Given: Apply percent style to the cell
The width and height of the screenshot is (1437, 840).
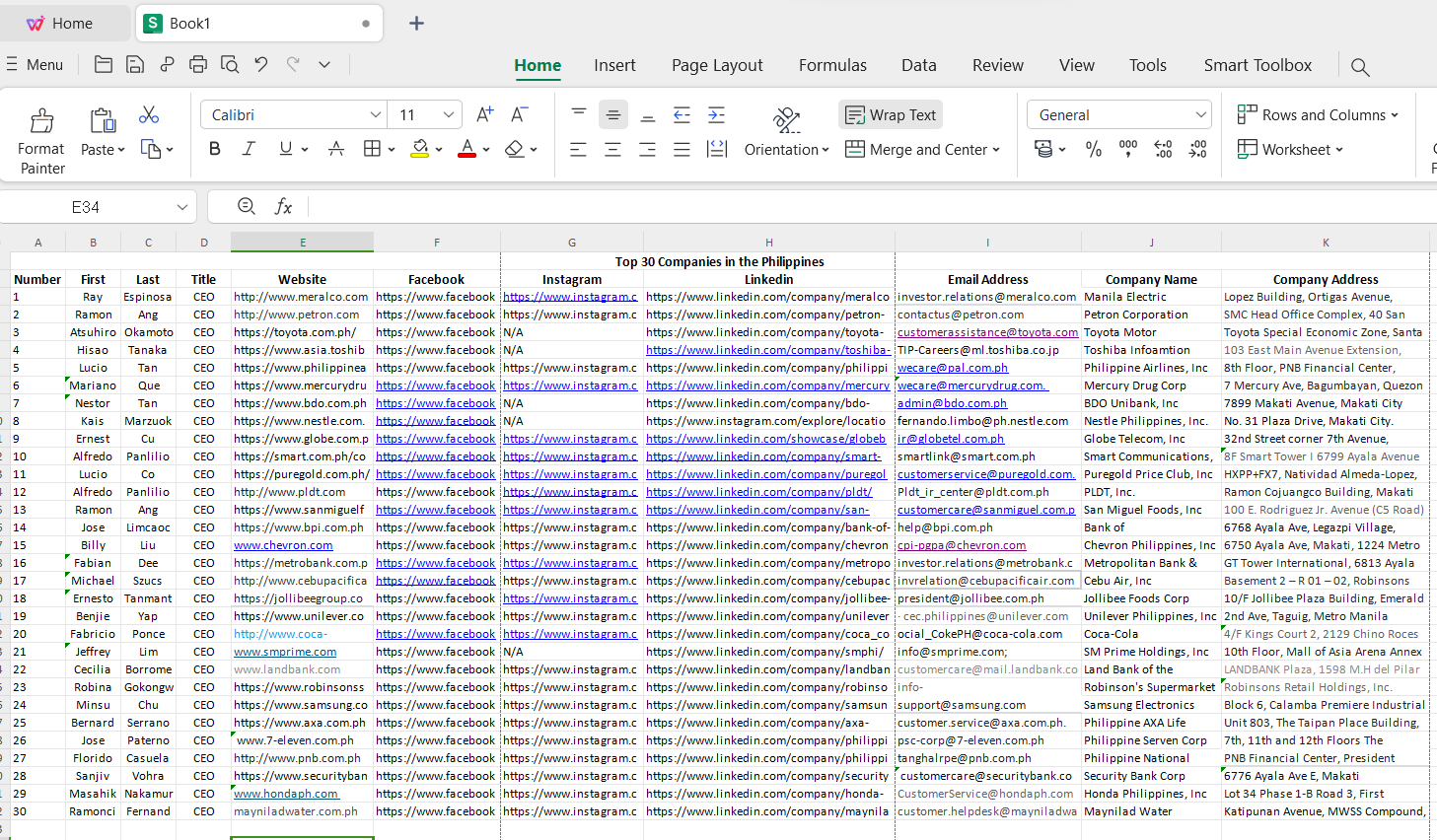Looking at the screenshot, I should click(1094, 150).
